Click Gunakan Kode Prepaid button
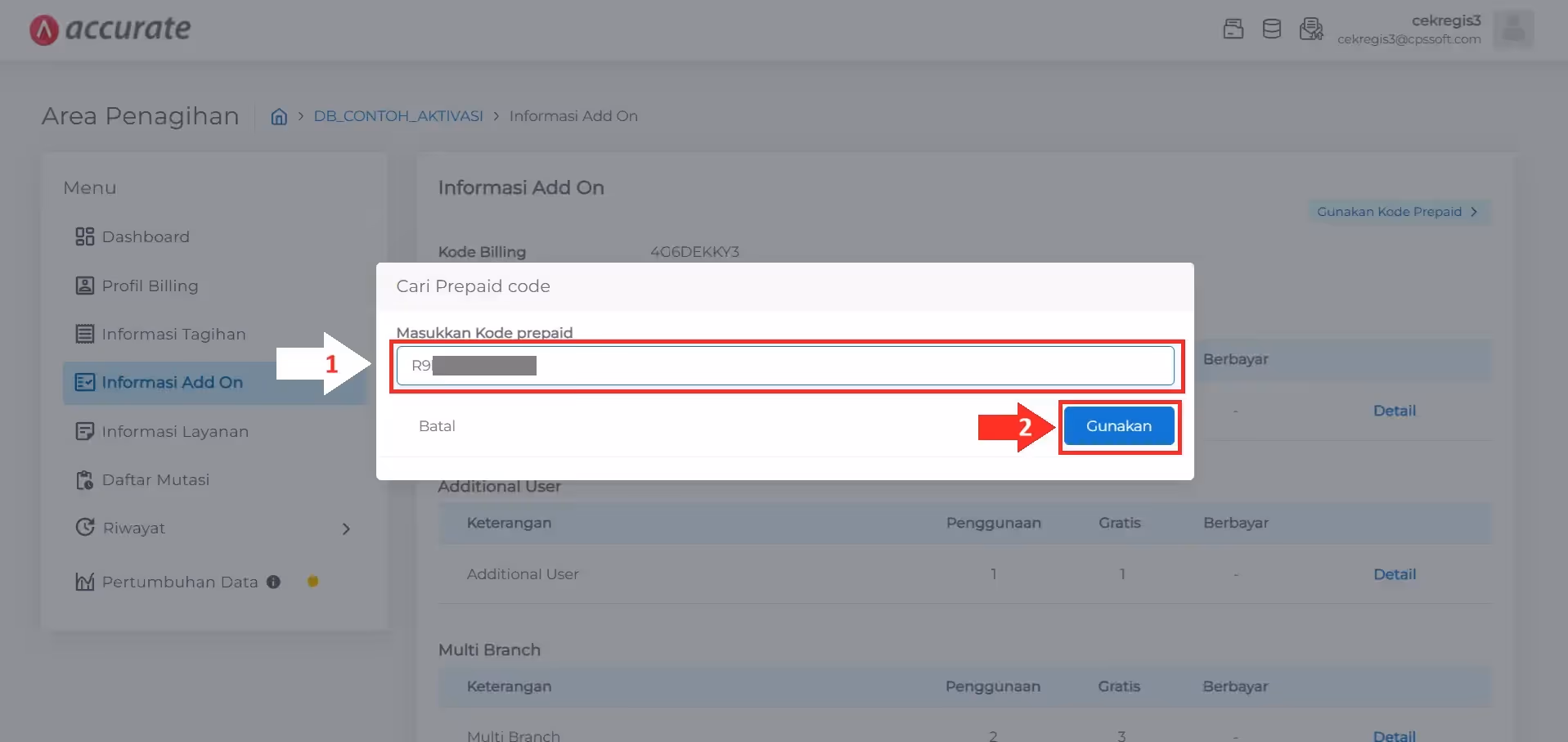The height and width of the screenshot is (742, 1568). click(1398, 212)
